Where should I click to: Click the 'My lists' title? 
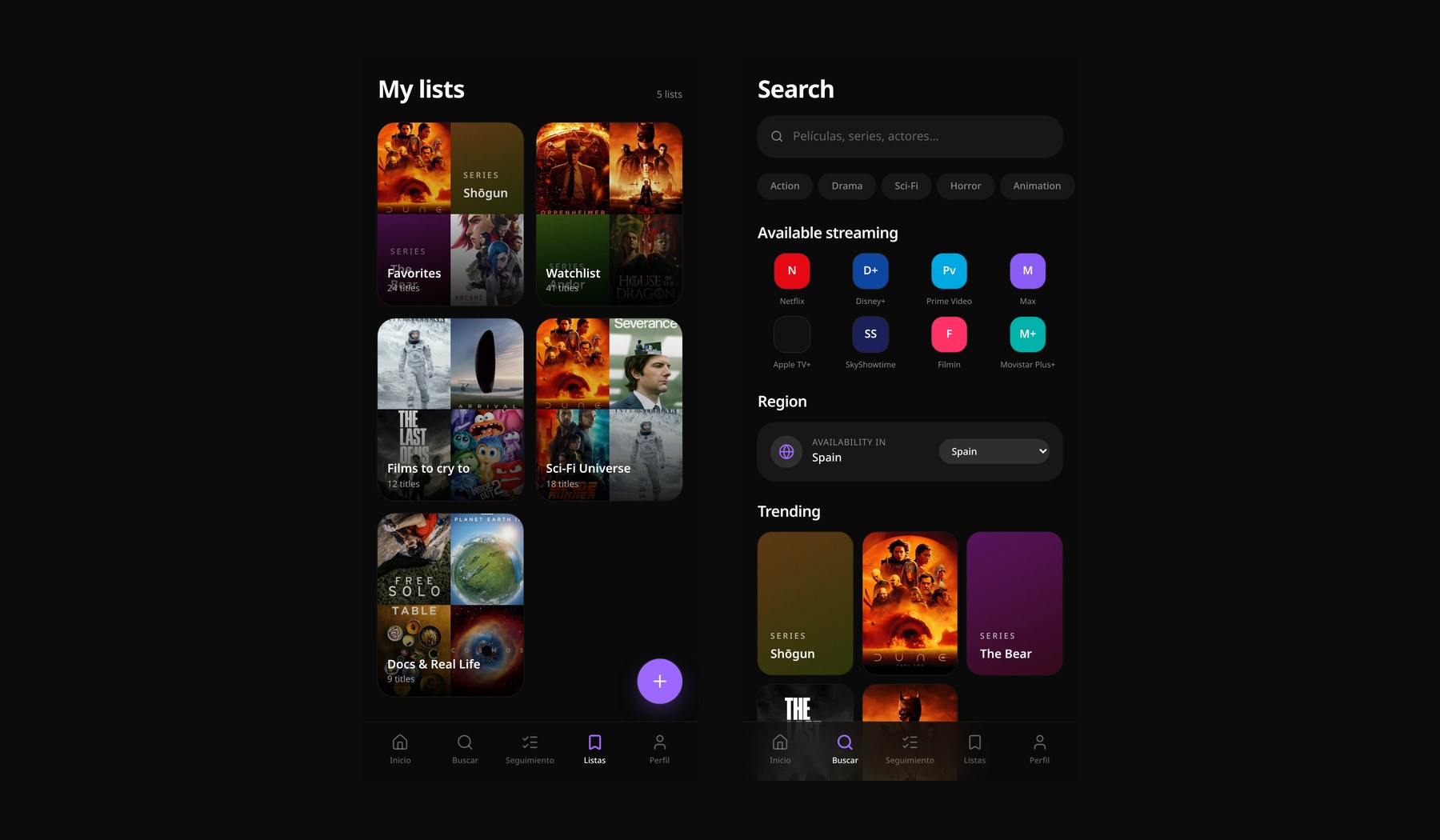pyautogui.click(x=421, y=90)
